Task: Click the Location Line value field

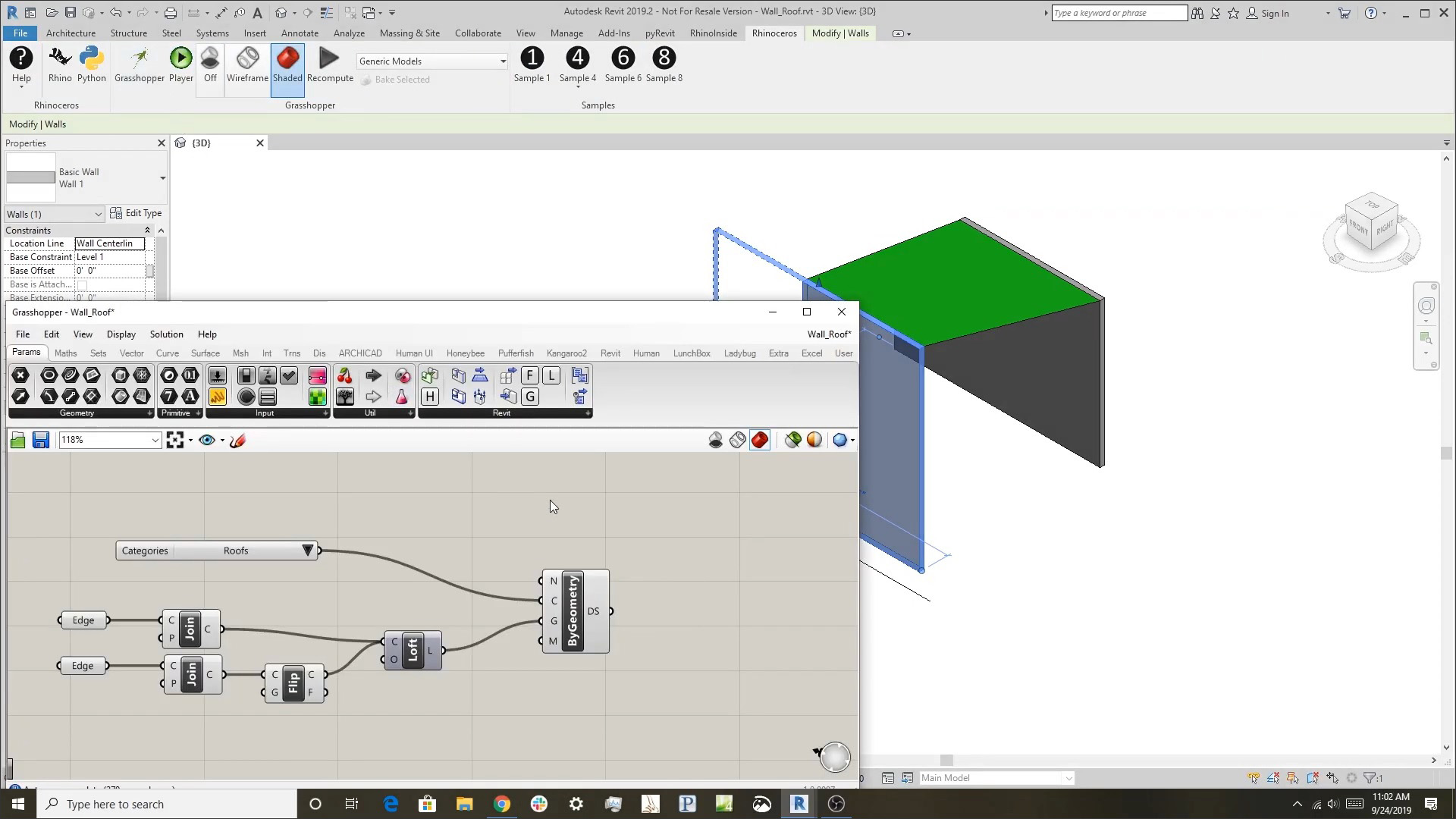Action: pos(109,243)
